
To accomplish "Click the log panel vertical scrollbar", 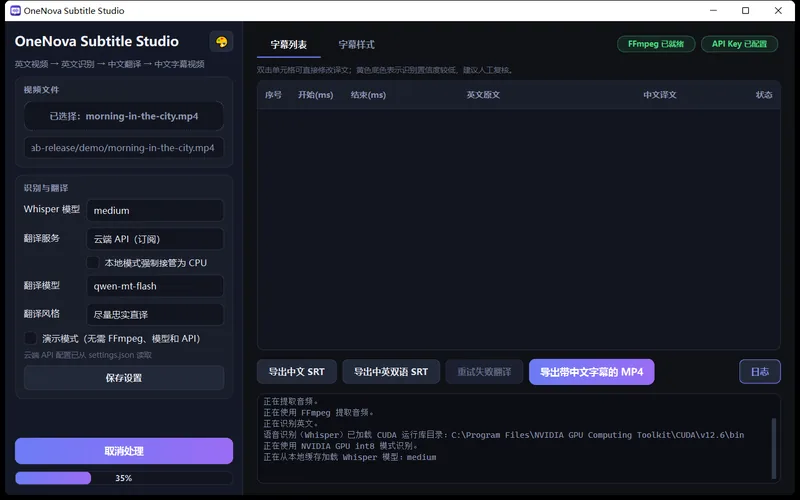I will tap(774, 448).
